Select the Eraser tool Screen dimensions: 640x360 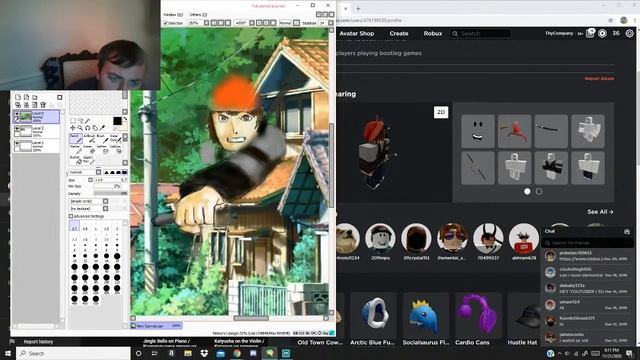pyautogui.click(x=90, y=149)
